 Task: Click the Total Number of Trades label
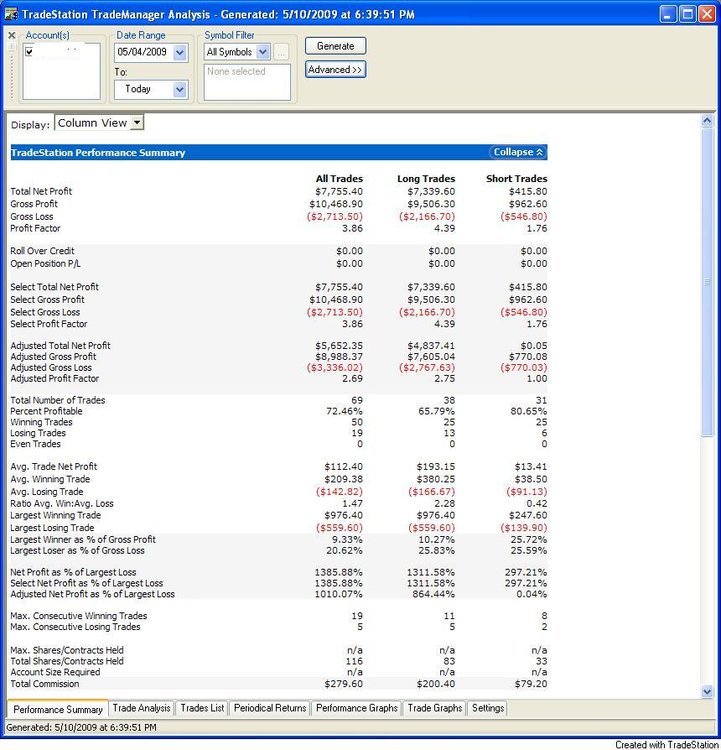58,400
